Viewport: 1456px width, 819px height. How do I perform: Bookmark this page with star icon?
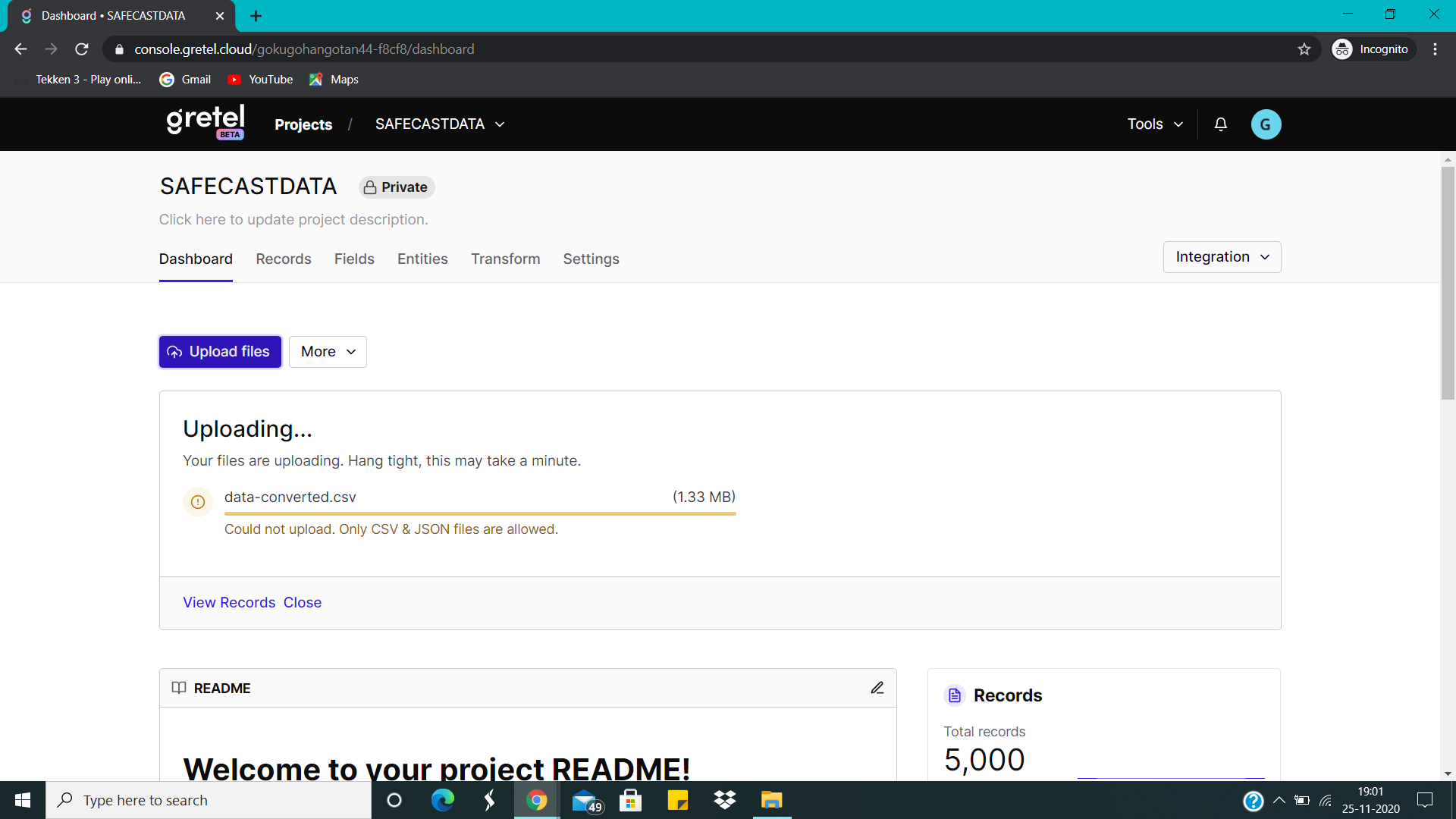(x=1304, y=49)
